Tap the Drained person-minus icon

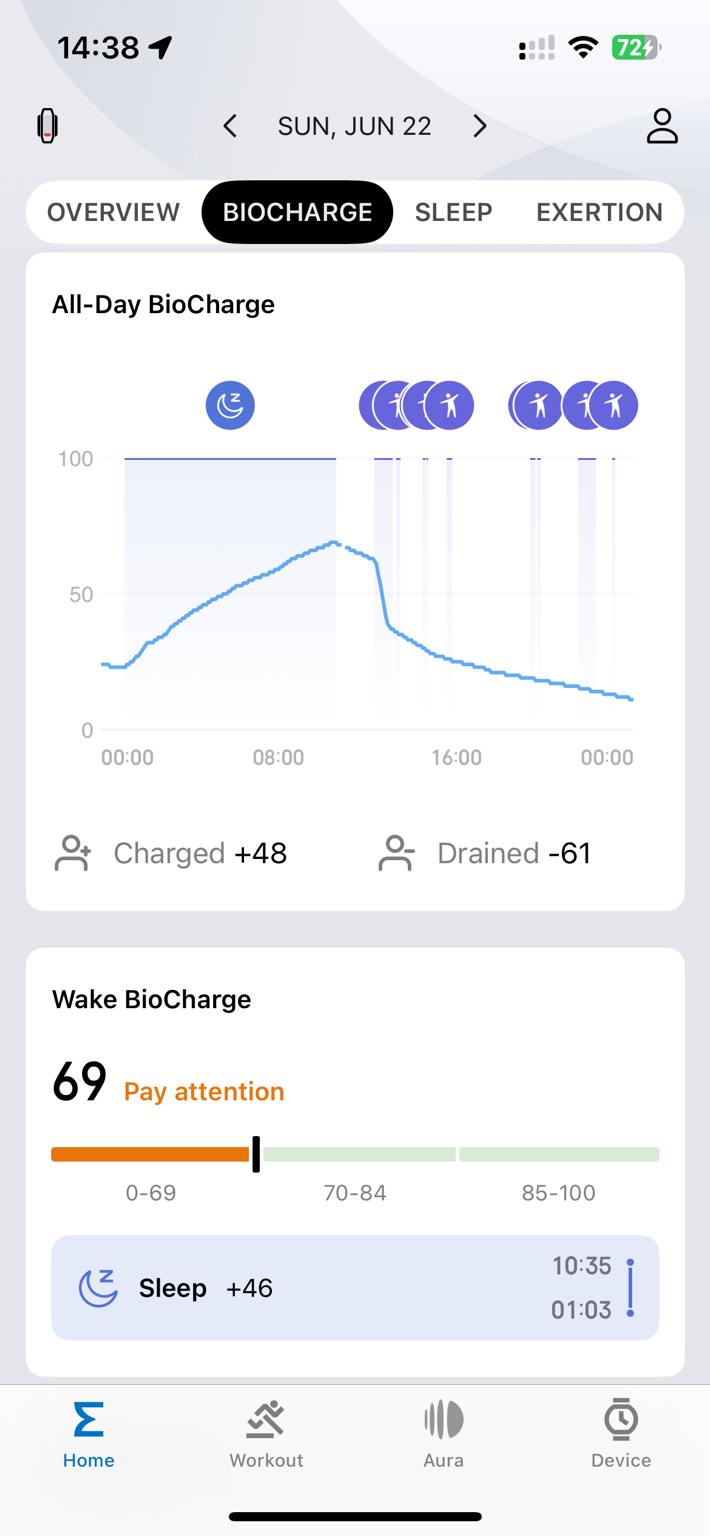[x=396, y=853]
